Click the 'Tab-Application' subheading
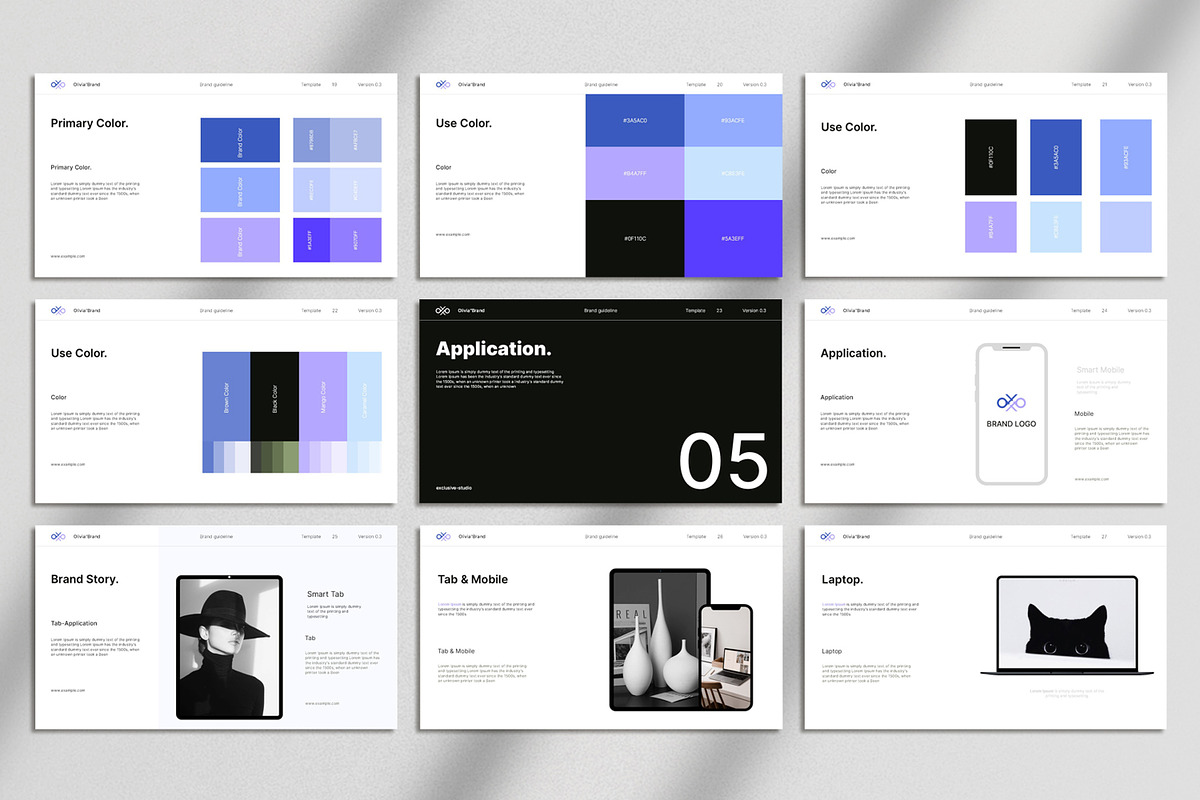1200x800 pixels. (74, 623)
